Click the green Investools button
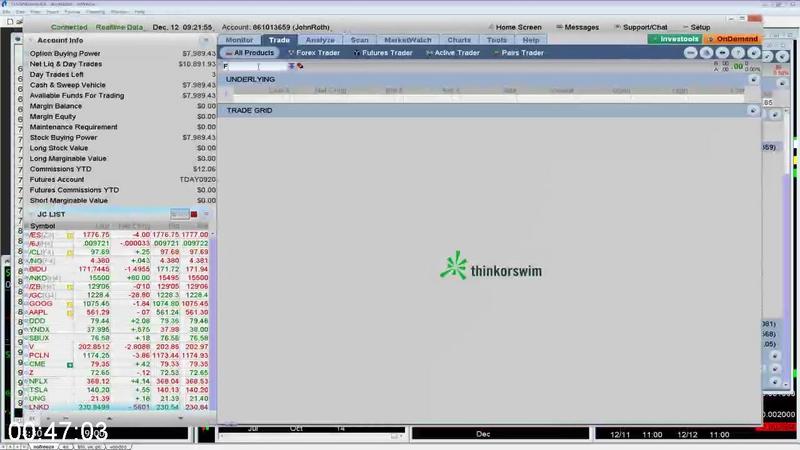Image resolution: width=800 pixels, height=450 pixels. point(674,39)
